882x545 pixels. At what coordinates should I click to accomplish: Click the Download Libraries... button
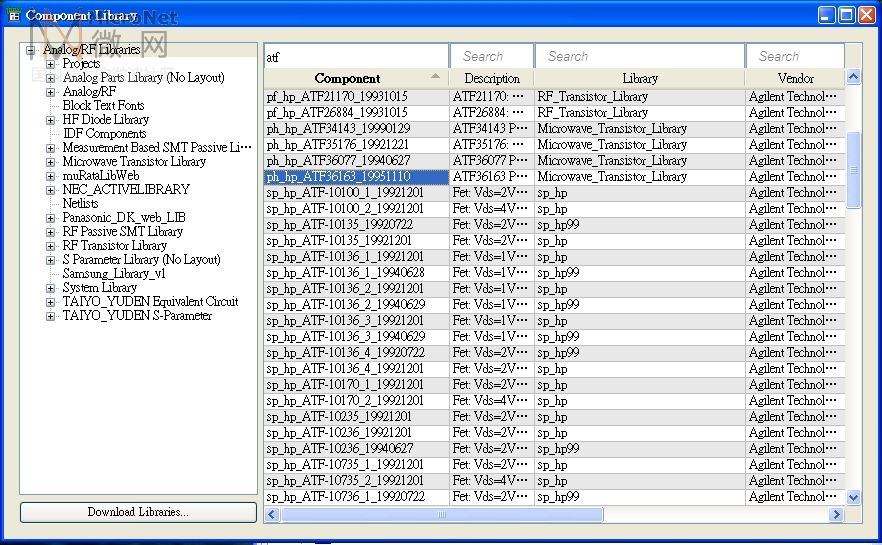[138, 512]
